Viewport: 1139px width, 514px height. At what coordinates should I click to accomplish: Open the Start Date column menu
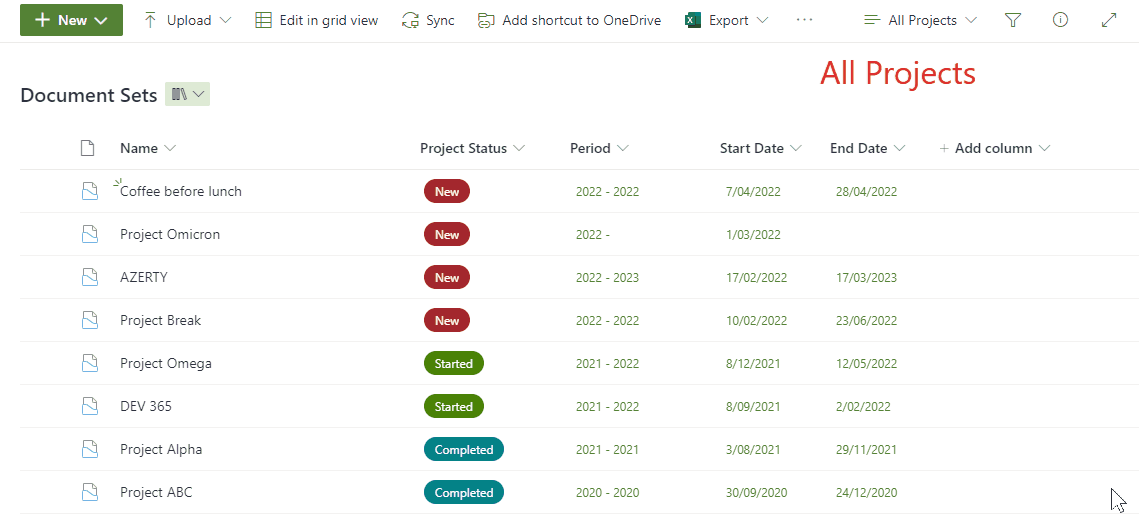point(761,148)
